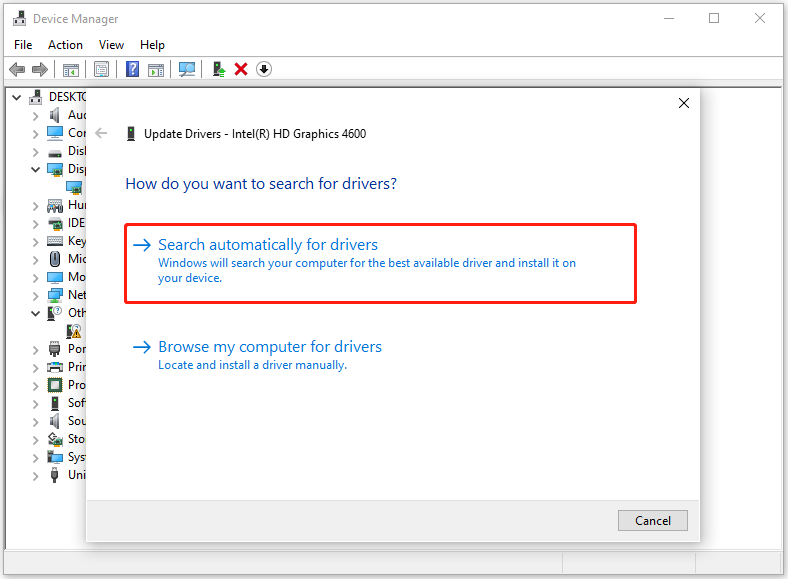Click the dialog's back arrow
Screen dimensions: 788x579
(102, 133)
